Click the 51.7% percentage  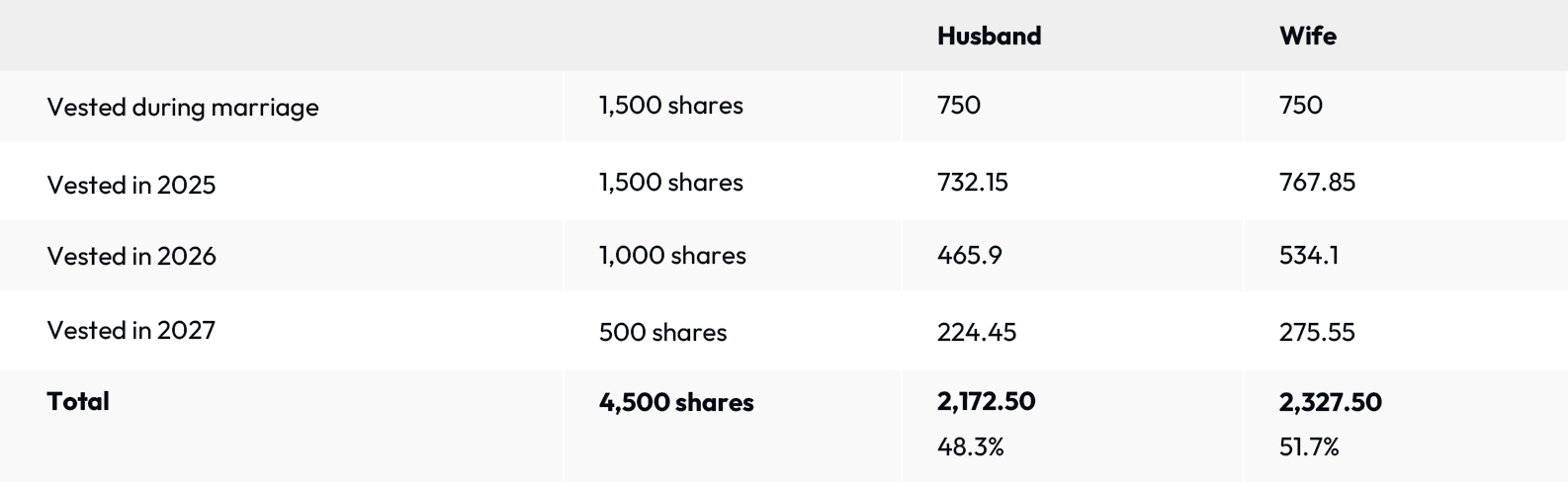coord(1309,447)
